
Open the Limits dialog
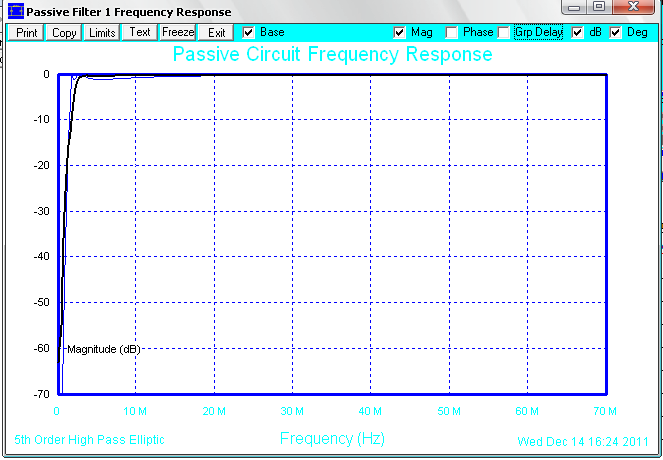tap(102, 33)
